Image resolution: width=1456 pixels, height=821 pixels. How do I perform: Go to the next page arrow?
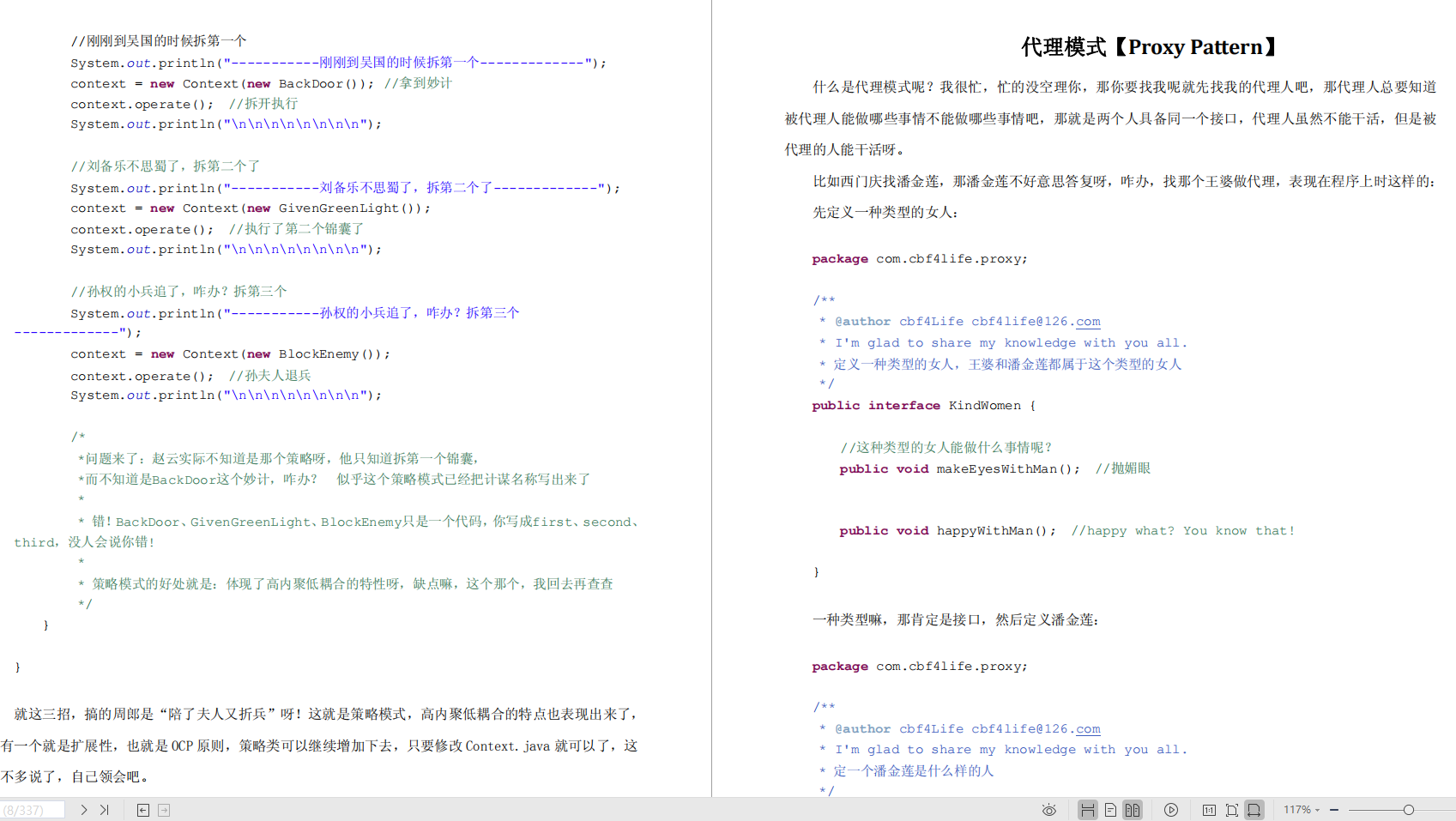coord(83,810)
